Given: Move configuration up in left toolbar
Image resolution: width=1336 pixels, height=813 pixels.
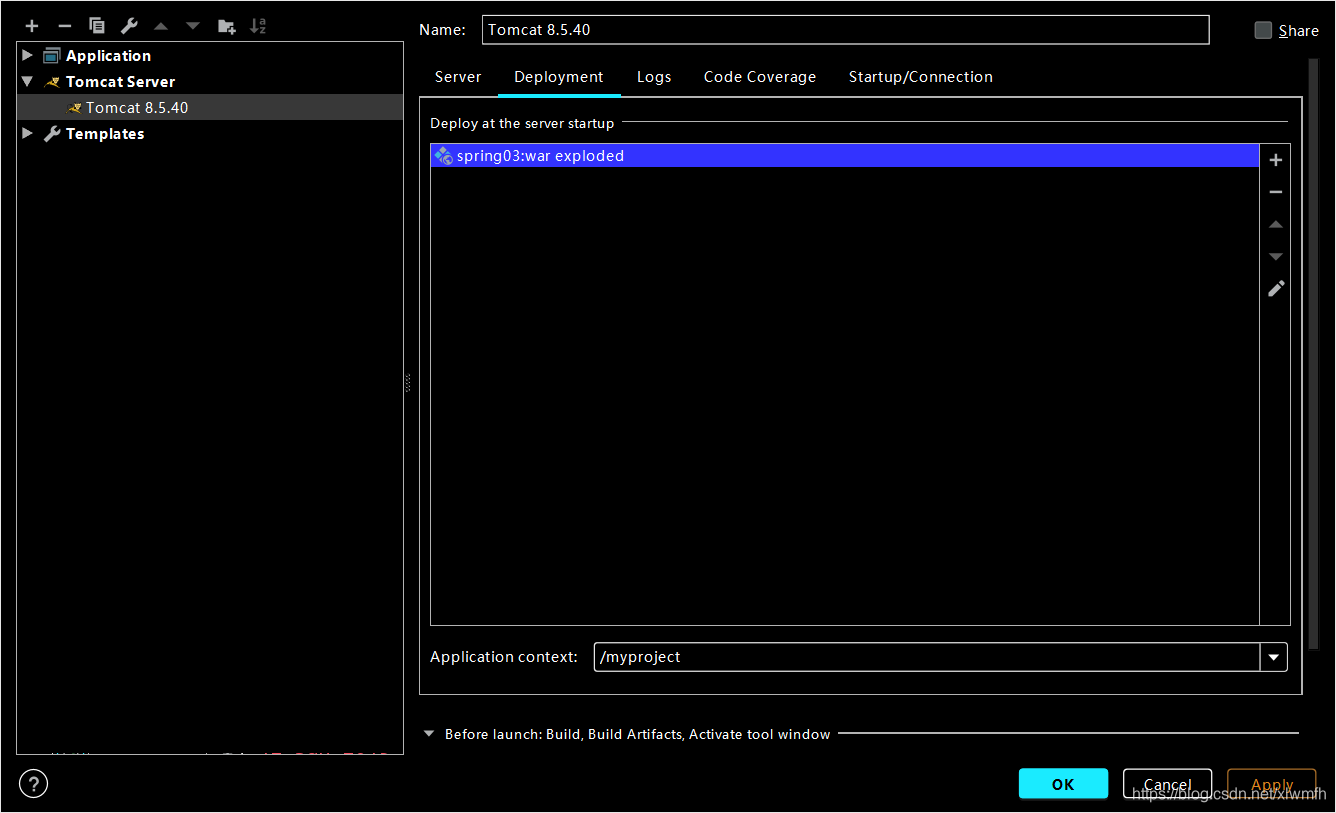Looking at the screenshot, I should click(161, 26).
